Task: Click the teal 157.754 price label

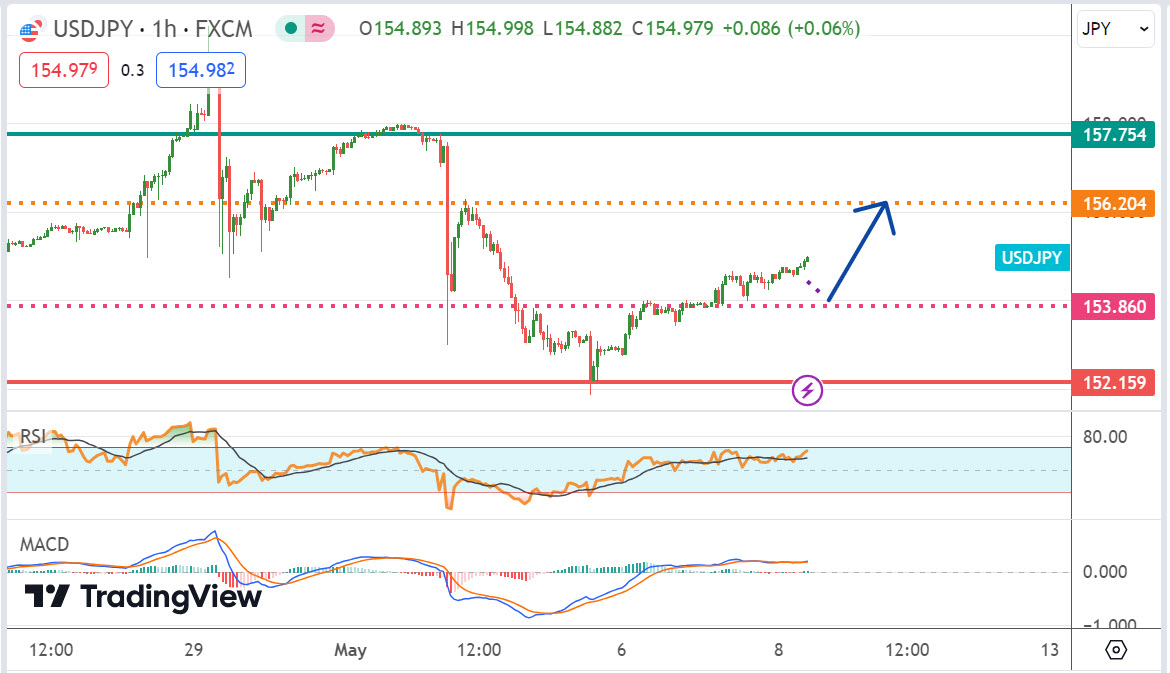Action: (1112, 135)
